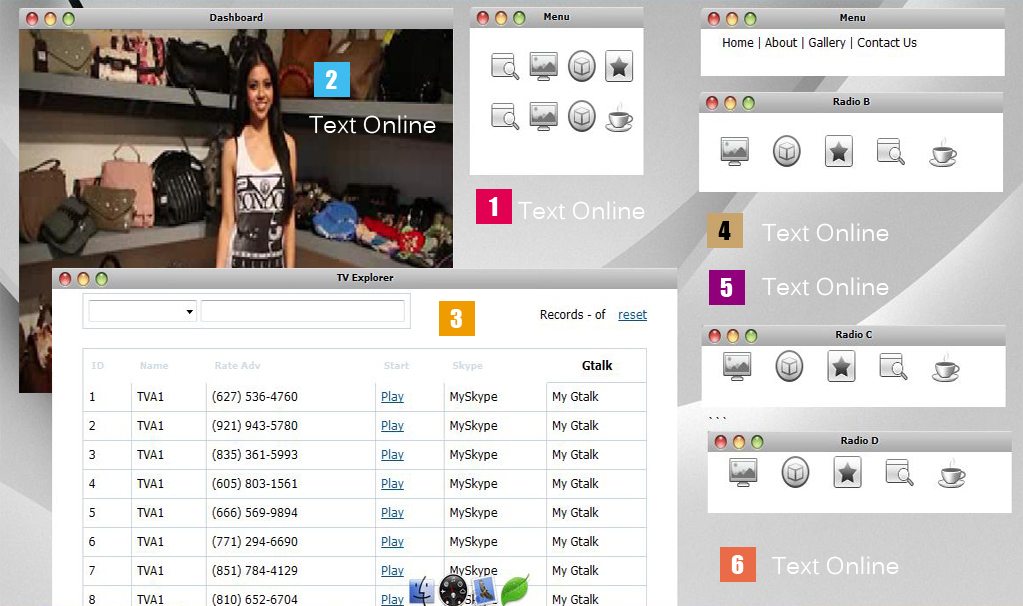
Task: Pick the monitor picture icon in Radio D
Action: pos(743,472)
